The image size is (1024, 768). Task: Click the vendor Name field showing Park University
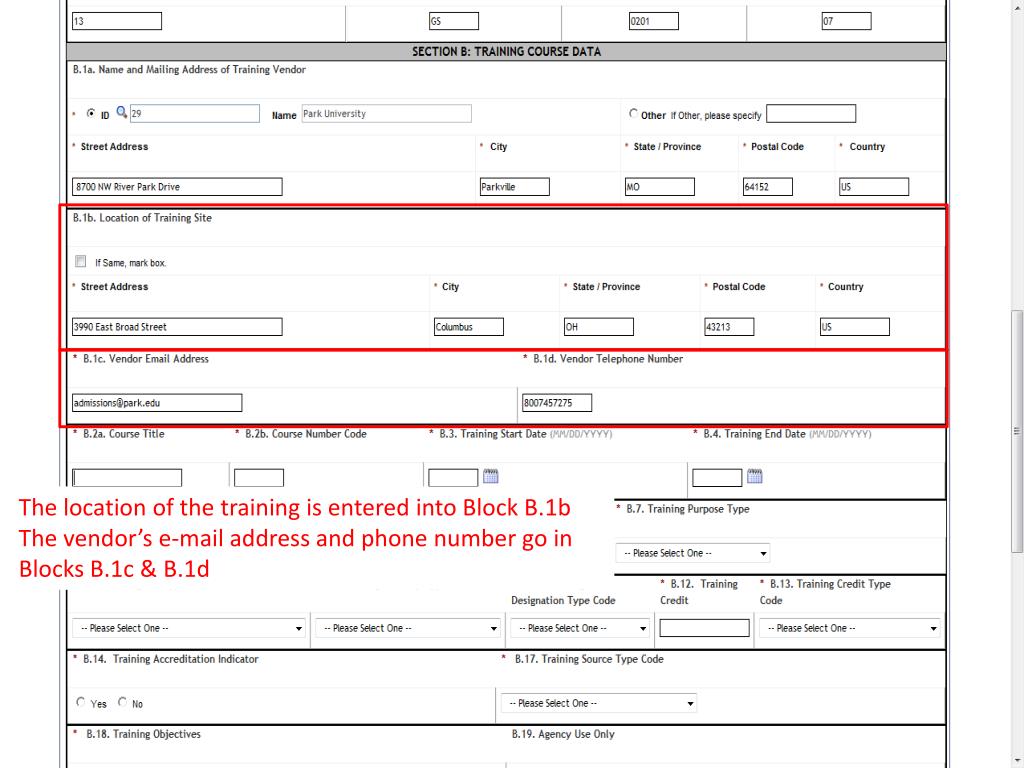pos(387,114)
